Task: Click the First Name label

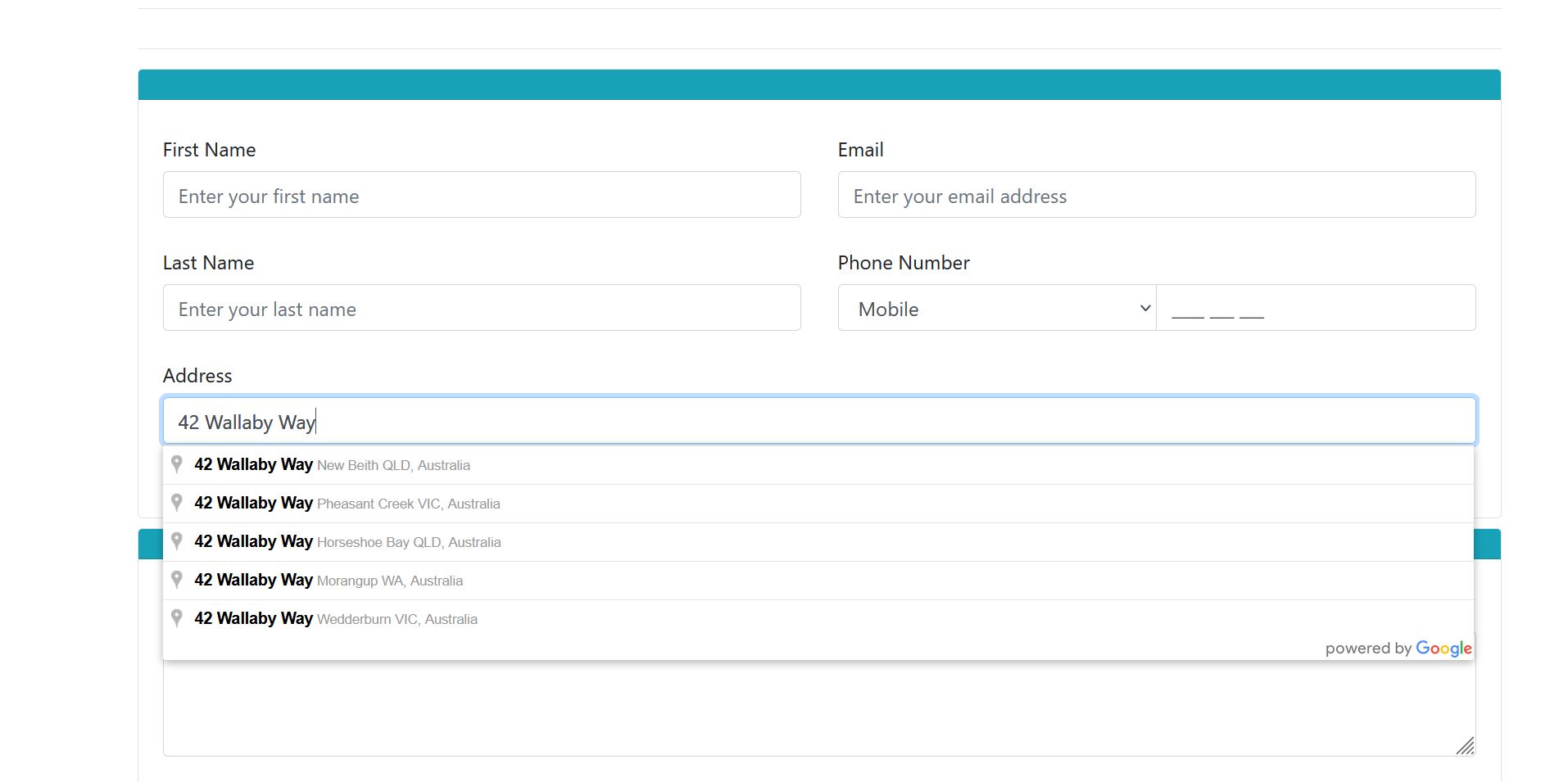Action: pyautogui.click(x=210, y=150)
